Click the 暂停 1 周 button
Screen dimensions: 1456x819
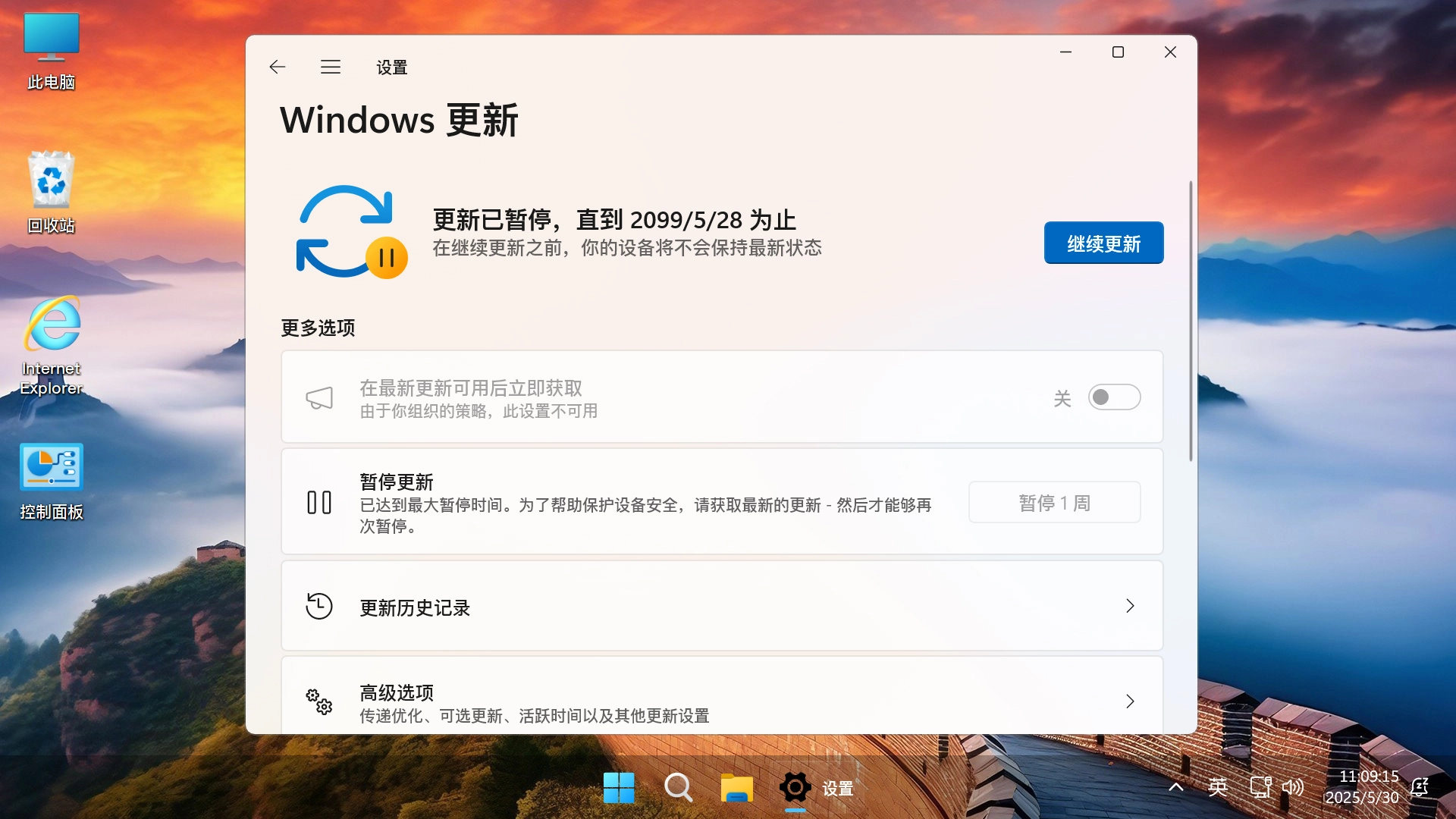pos(1053,501)
